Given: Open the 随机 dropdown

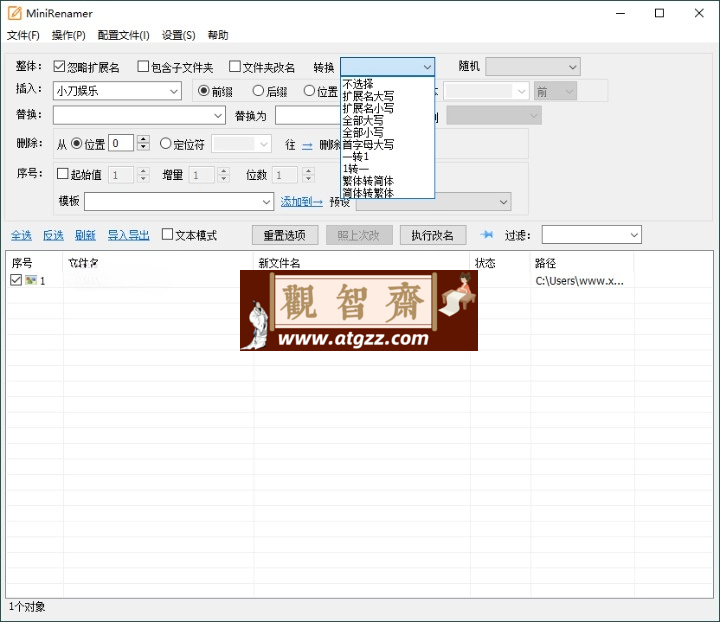Looking at the screenshot, I should pos(533,67).
